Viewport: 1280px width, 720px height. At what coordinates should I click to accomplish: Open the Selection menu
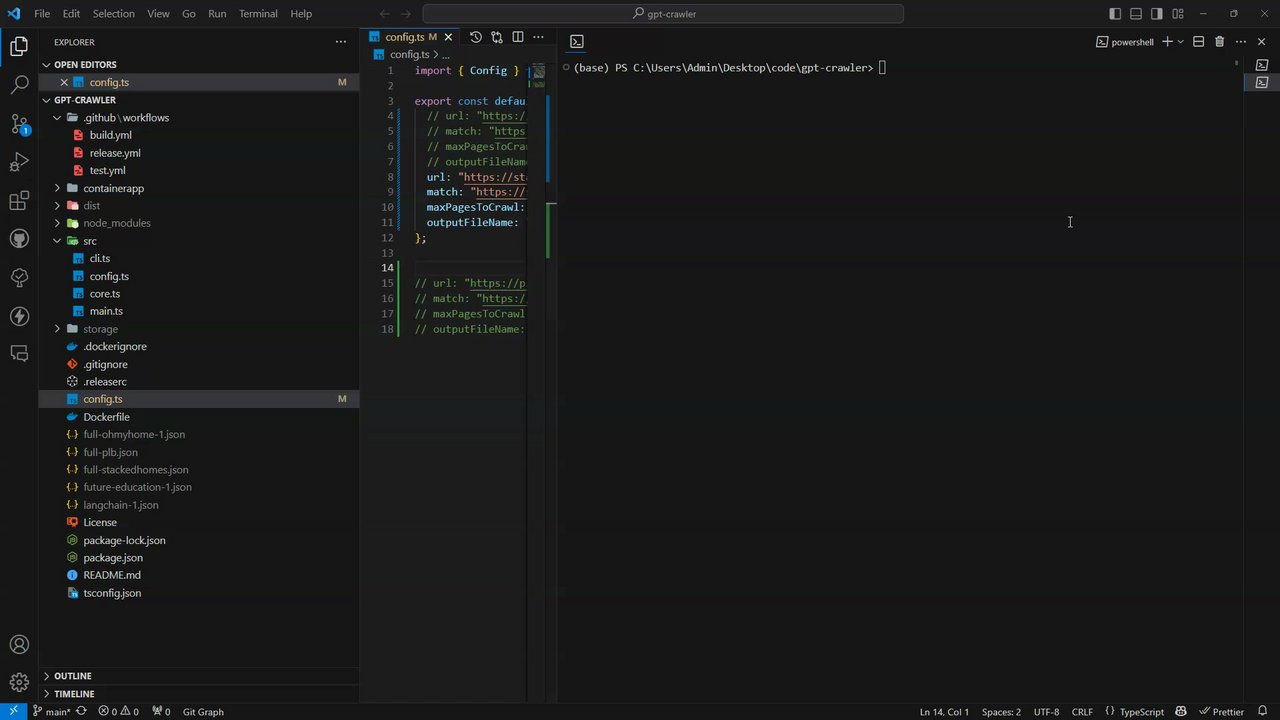tap(113, 14)
